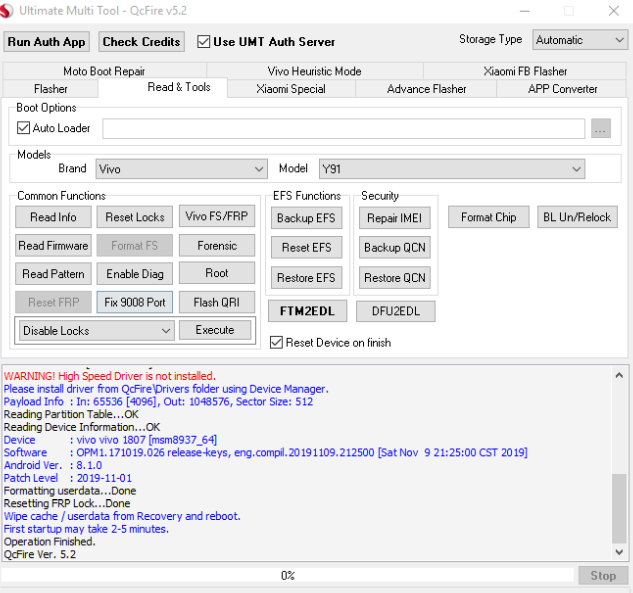633x593 pixels.
Task: Click the 'Resetting FRP Lock...Done' log line
Action: (67, 503)
